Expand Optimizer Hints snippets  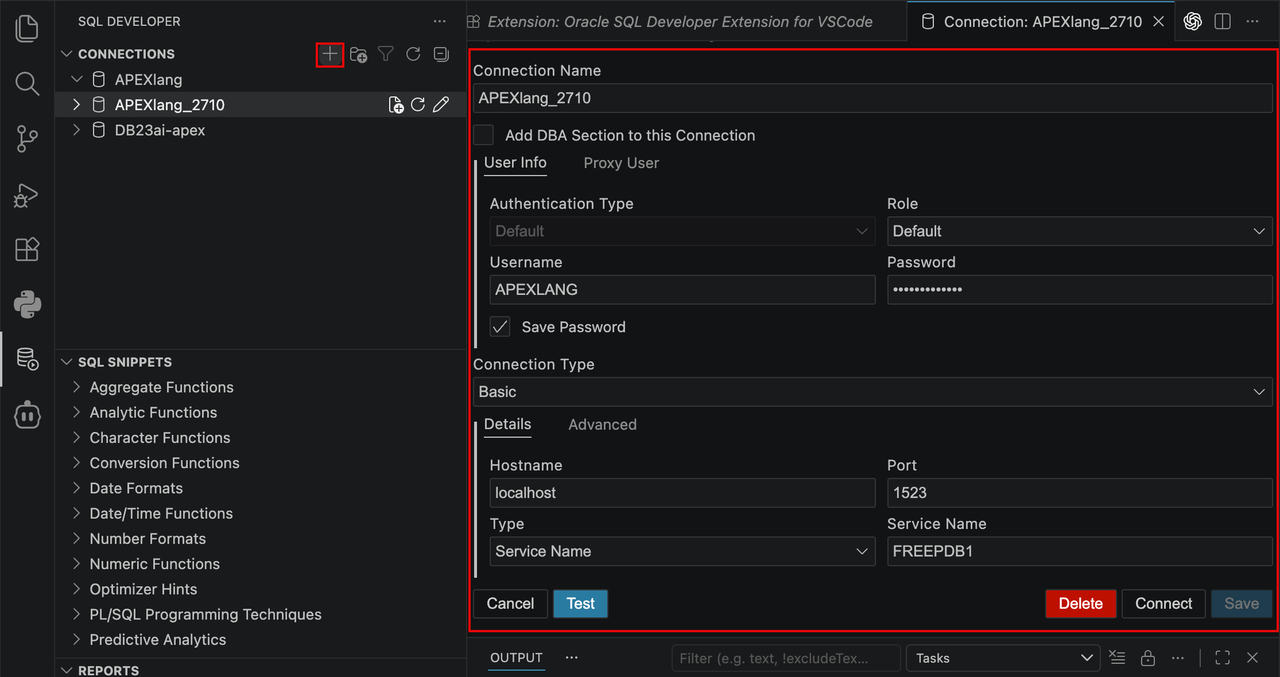click(x=77, y=589)
